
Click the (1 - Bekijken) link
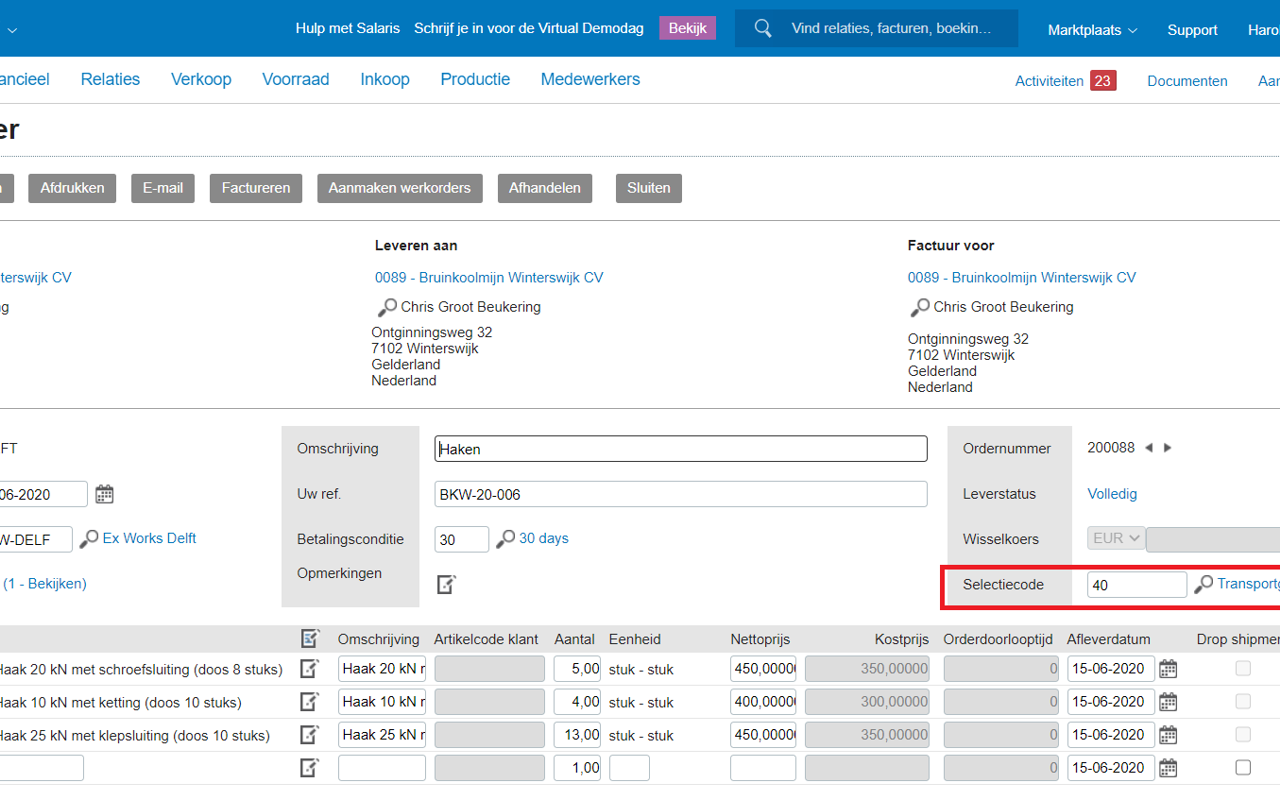click(45, 583)
